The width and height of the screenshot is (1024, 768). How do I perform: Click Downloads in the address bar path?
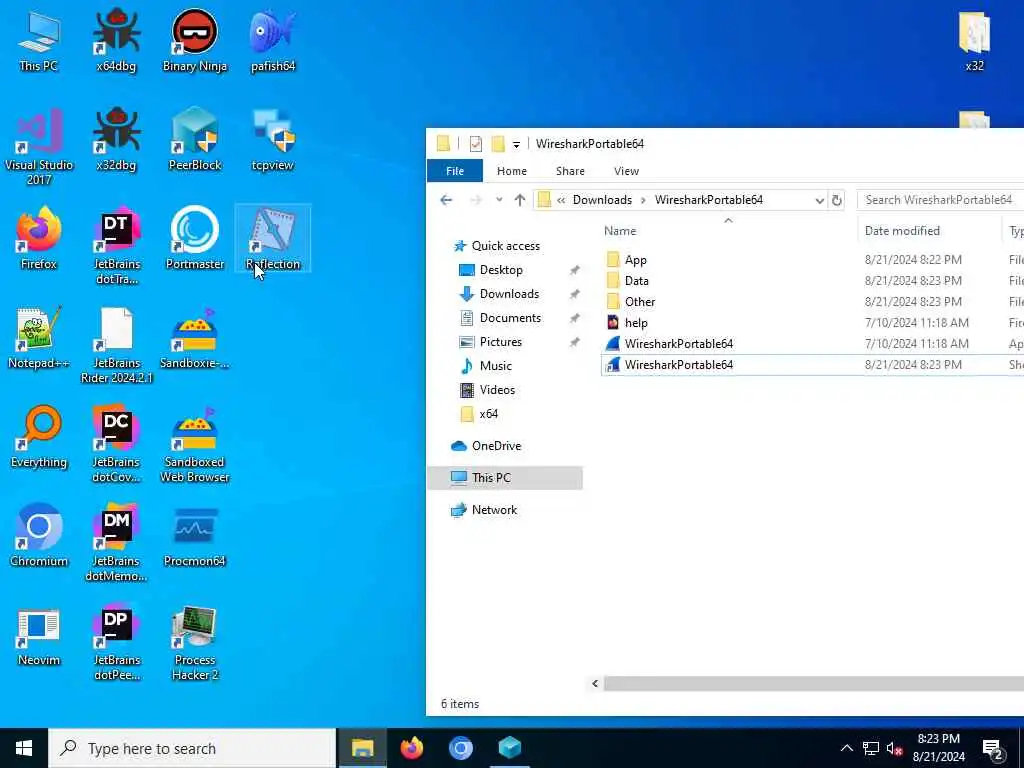click(x=602, y=200)
